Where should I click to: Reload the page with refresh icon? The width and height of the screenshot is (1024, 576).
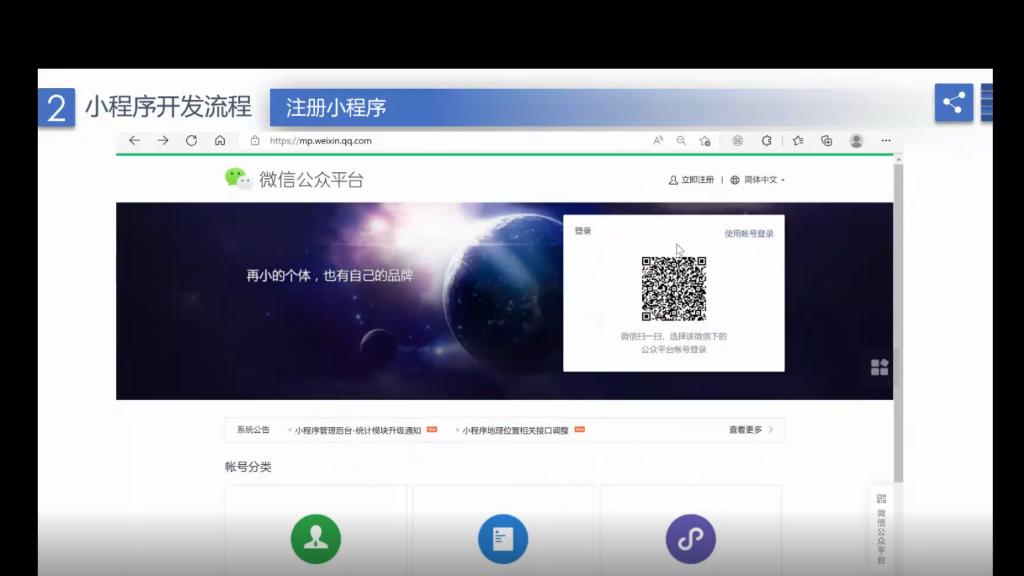[x=191, y=140]
